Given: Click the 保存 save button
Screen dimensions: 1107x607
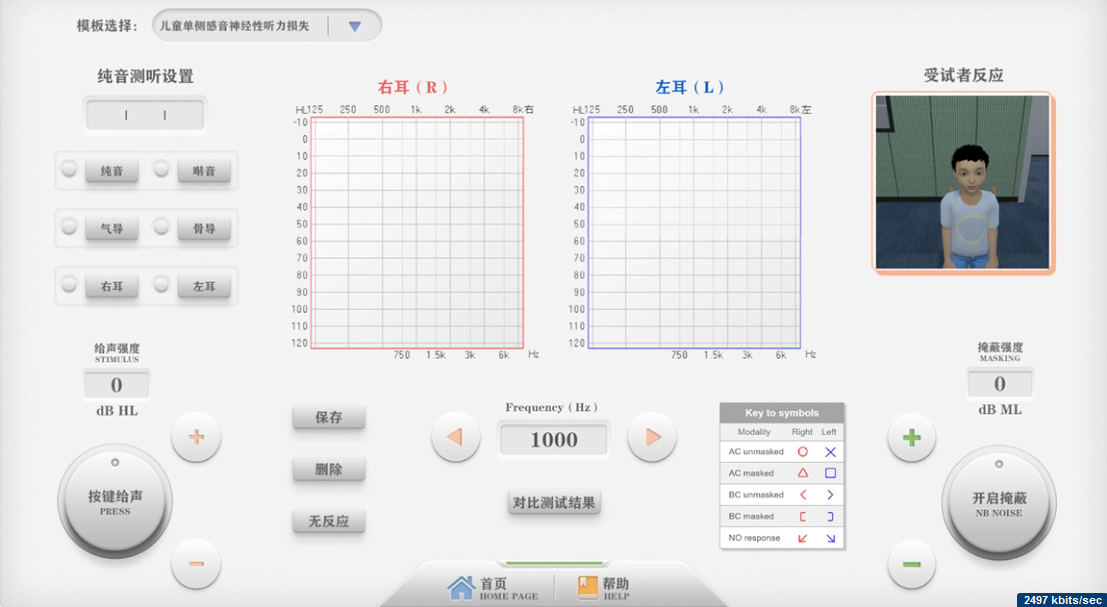Looking at the screenshot, I should pos(329,417).
